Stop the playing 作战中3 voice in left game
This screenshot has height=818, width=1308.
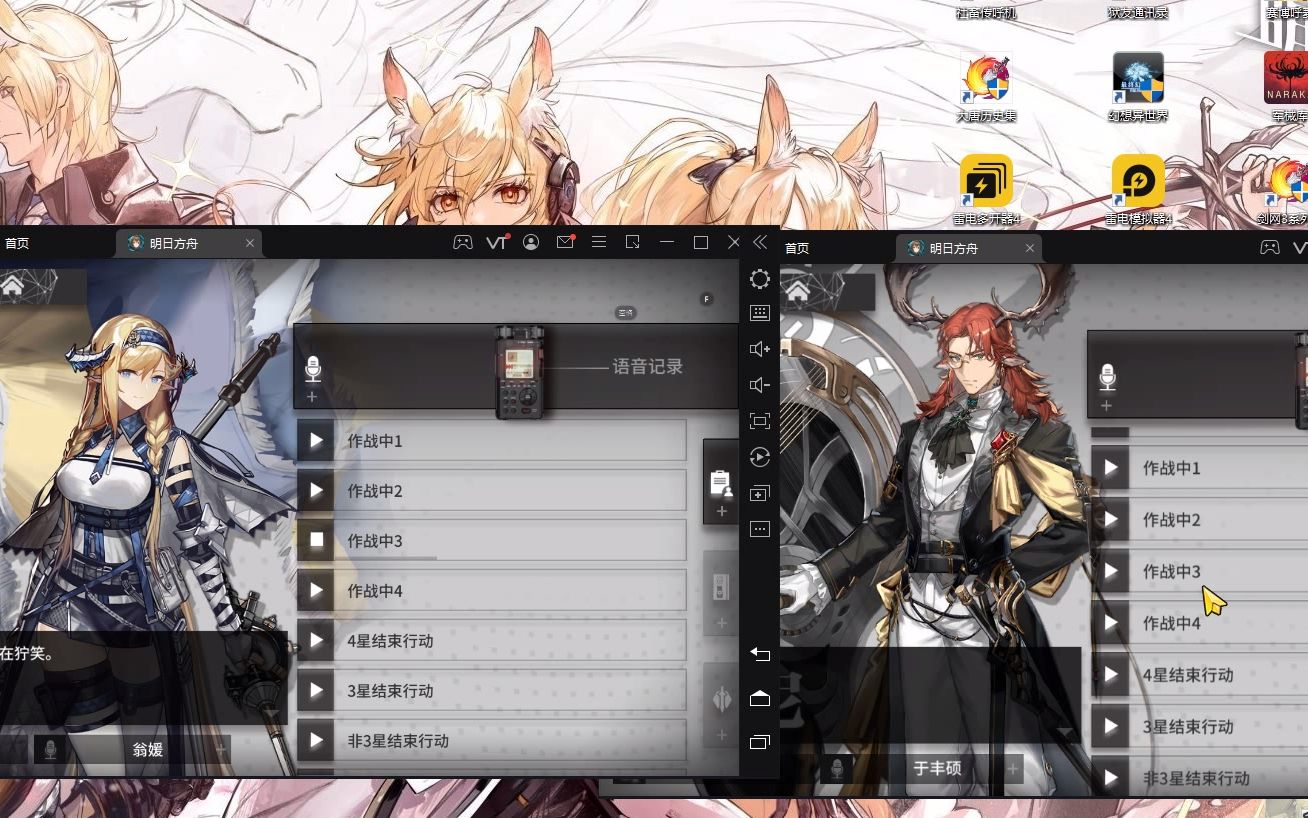click(x=316, y=540)
